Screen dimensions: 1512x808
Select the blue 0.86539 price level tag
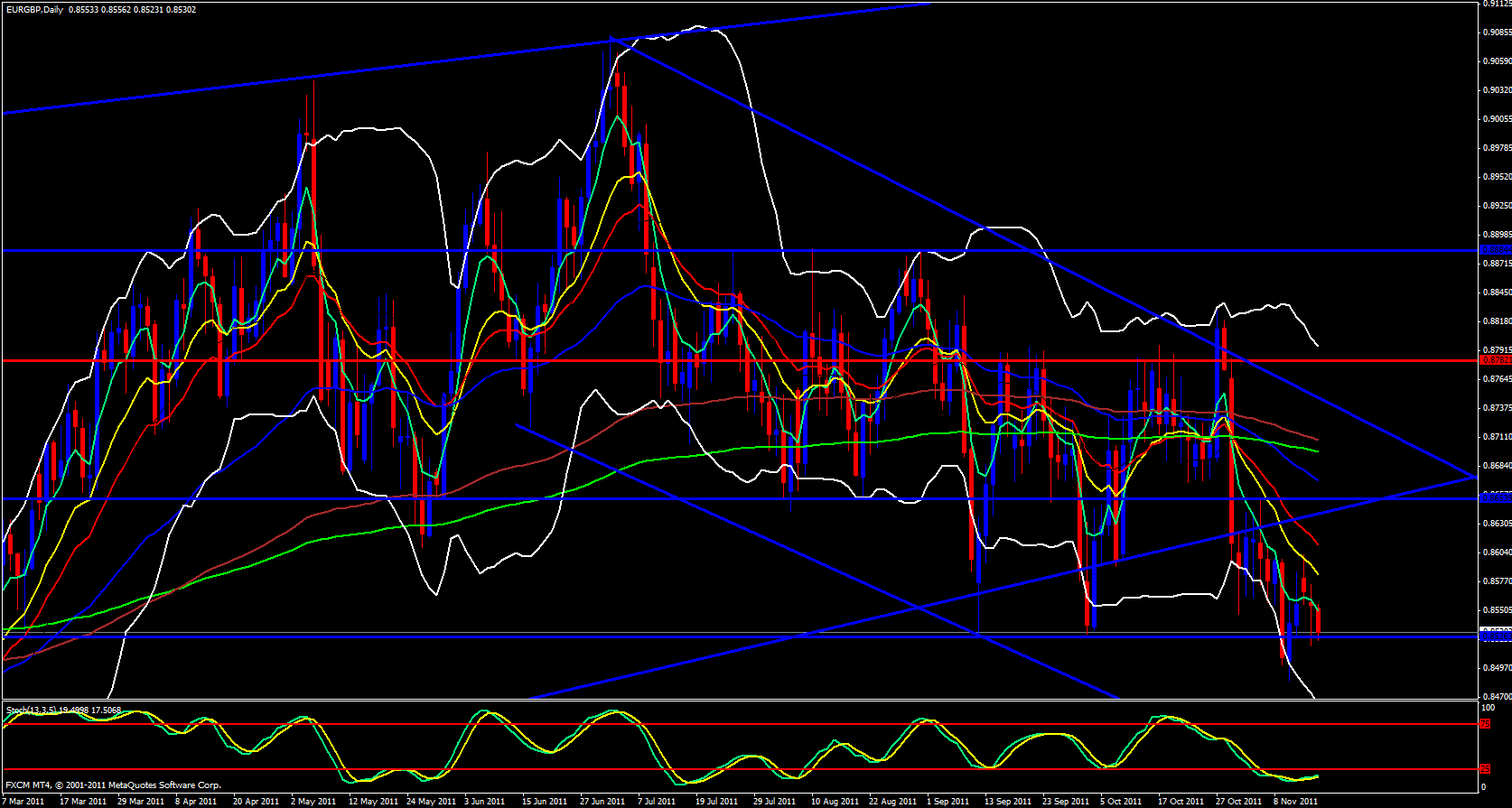[1496, 498]
